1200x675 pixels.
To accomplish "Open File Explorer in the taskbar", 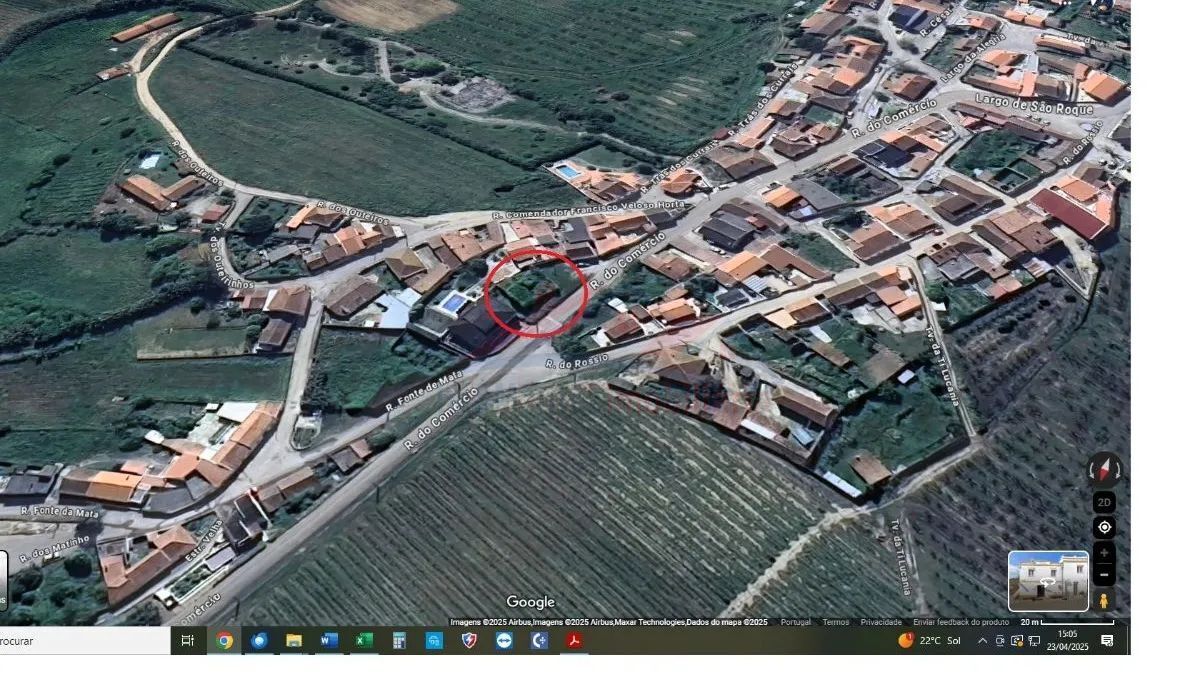I will point(294,641).
